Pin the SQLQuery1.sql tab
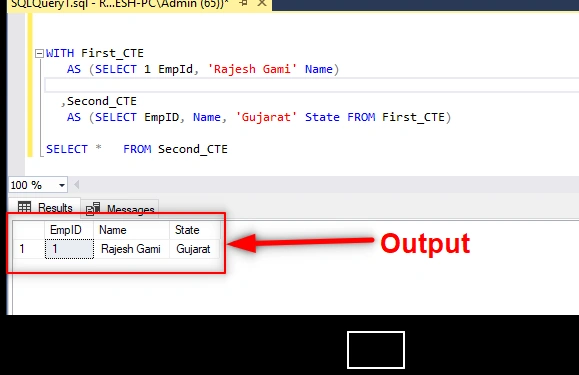Screen dimensions: 579x375 pos(244,3)
